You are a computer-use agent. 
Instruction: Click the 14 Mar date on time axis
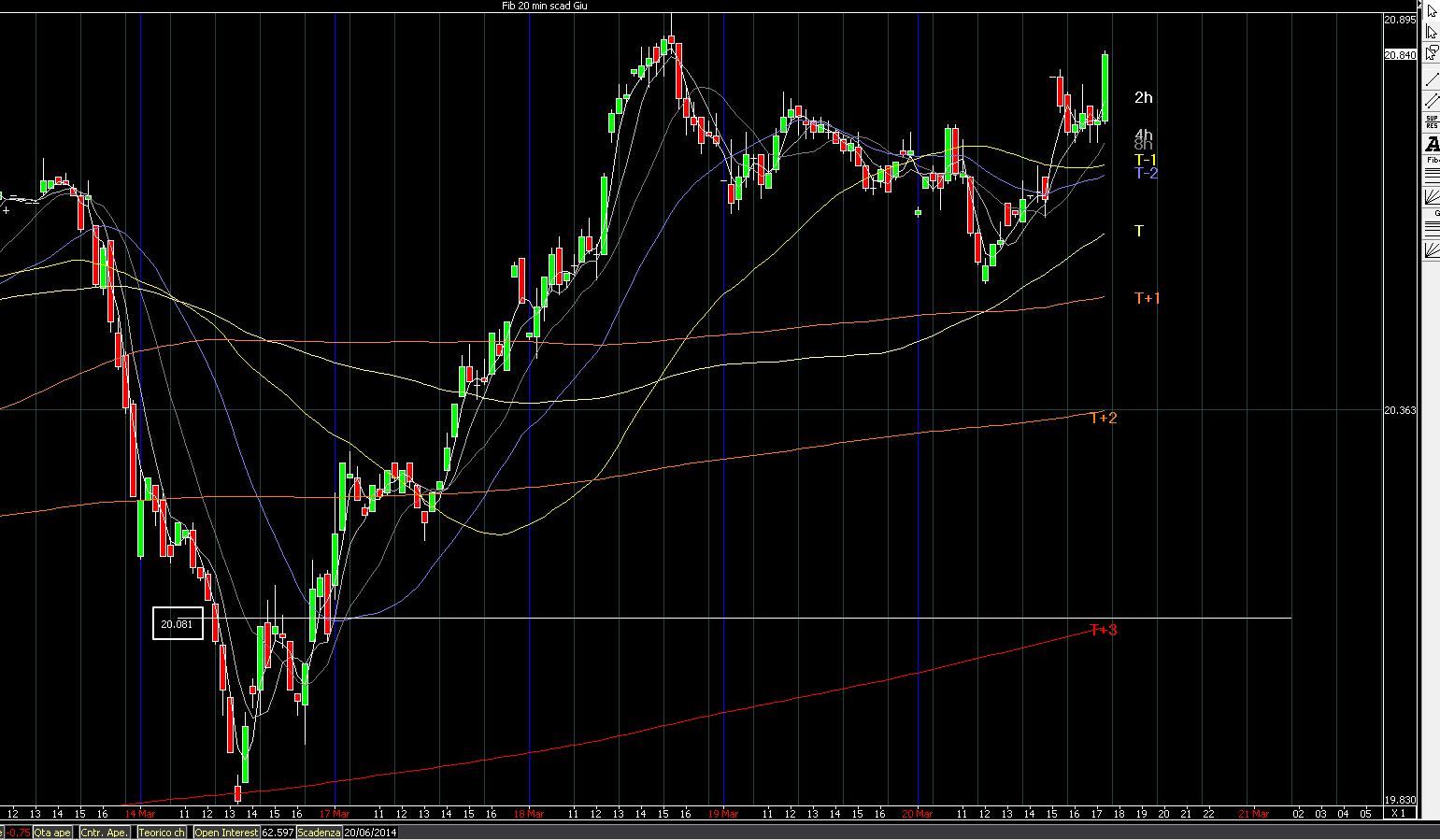140,814
